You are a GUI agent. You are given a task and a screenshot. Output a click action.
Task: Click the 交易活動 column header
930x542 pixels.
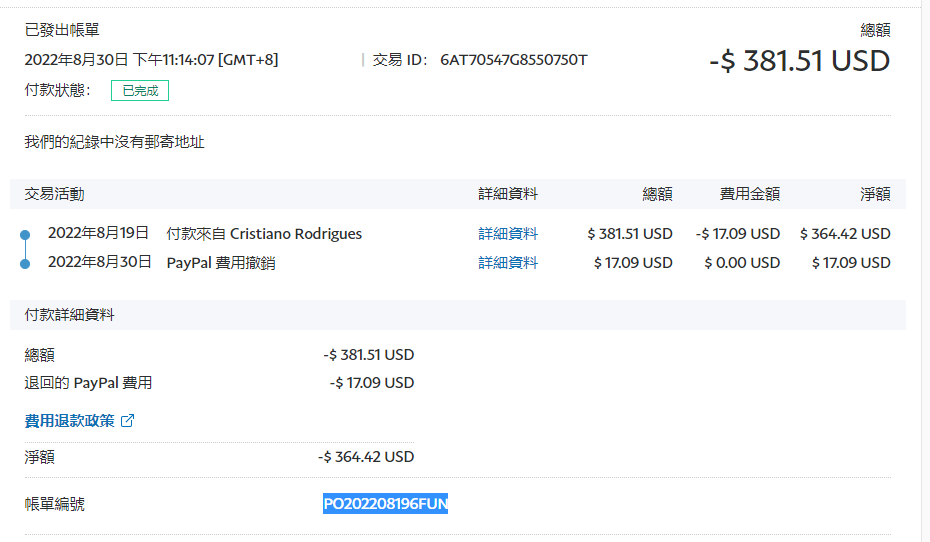pyautogui.click(x=54, y=194)
